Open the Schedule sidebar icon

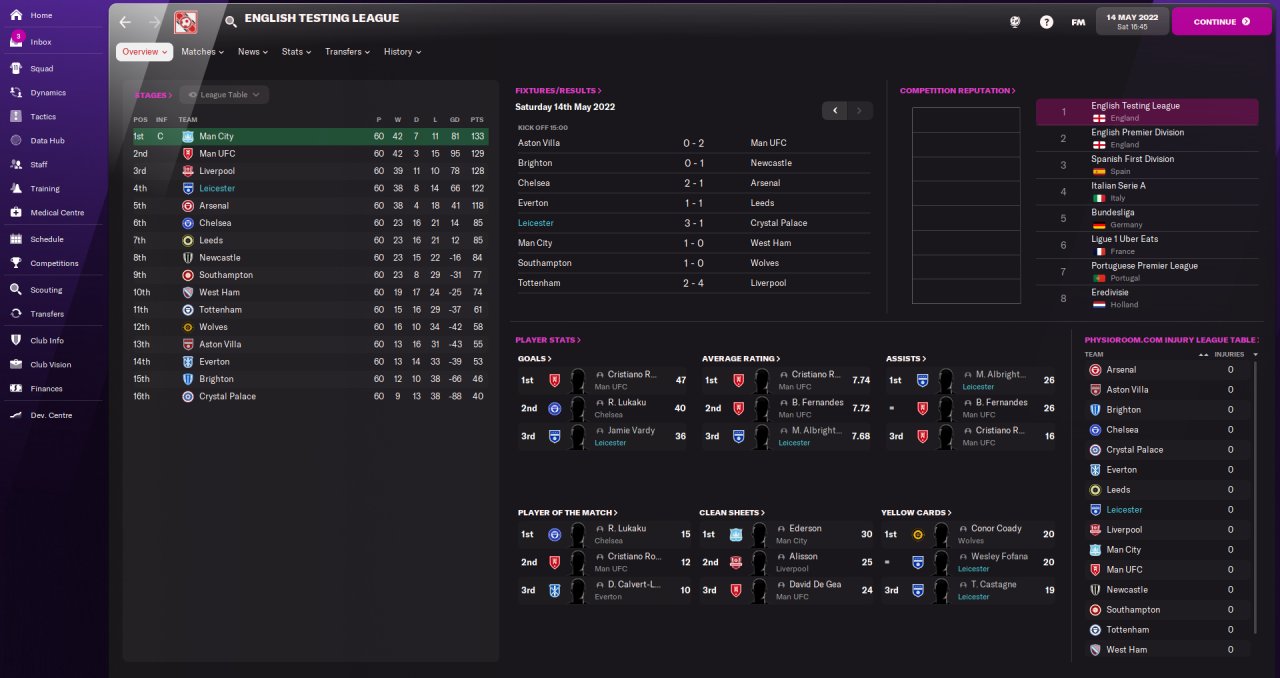click(x=16, y=240)
